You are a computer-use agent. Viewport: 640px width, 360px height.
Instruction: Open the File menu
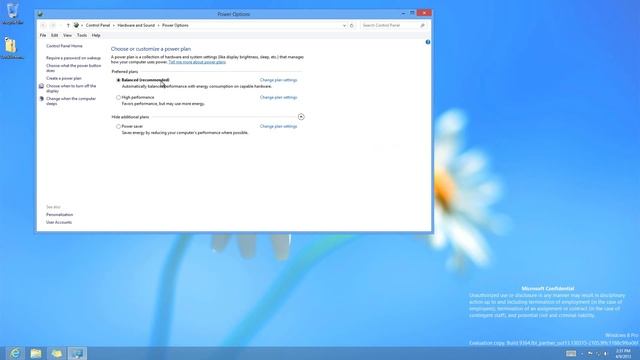click(x=43, y=36)
